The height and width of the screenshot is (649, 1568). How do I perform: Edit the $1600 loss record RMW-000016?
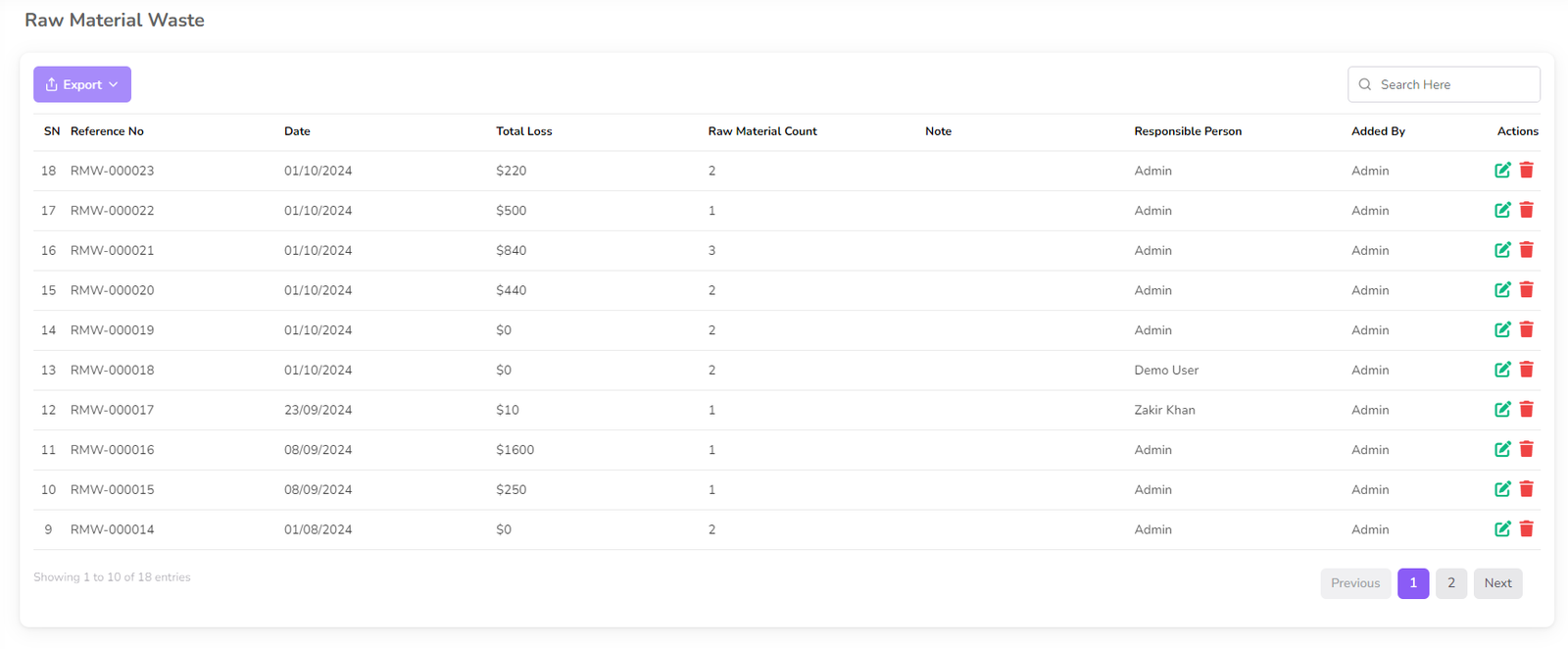coord(1501,449)
